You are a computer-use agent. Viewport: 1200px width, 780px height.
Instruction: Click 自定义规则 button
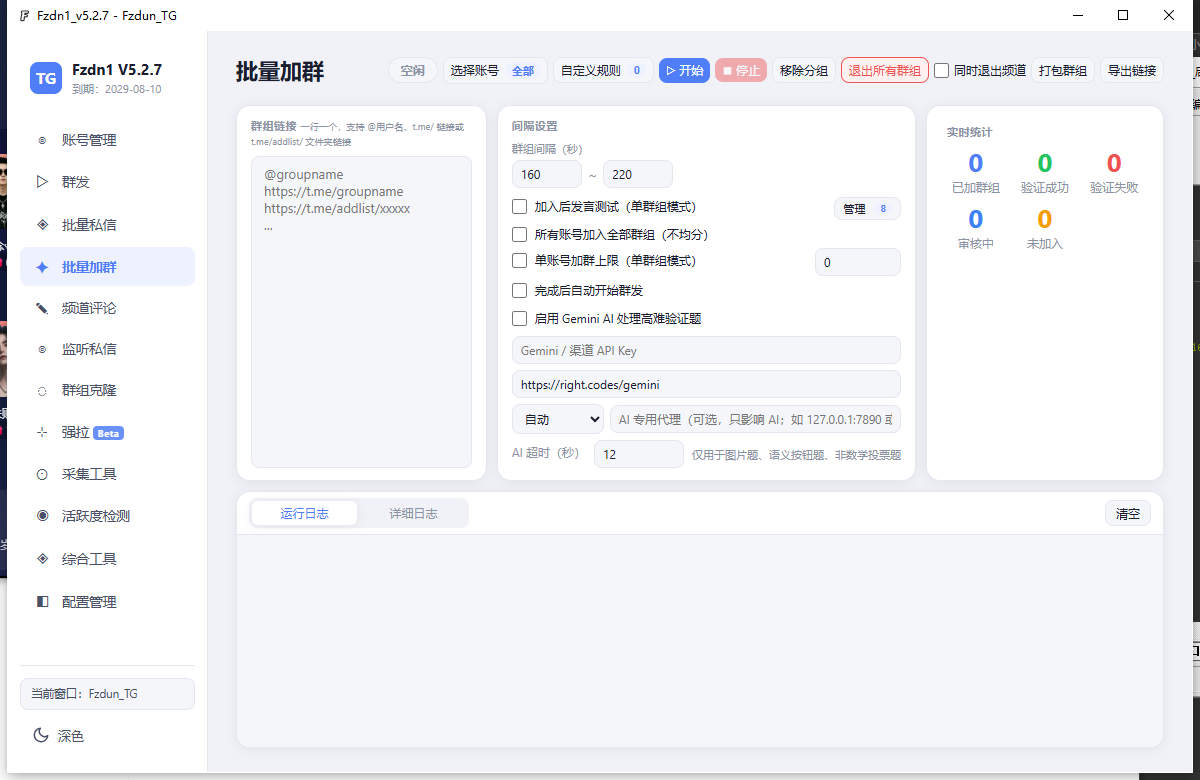[x=603, y=71]
